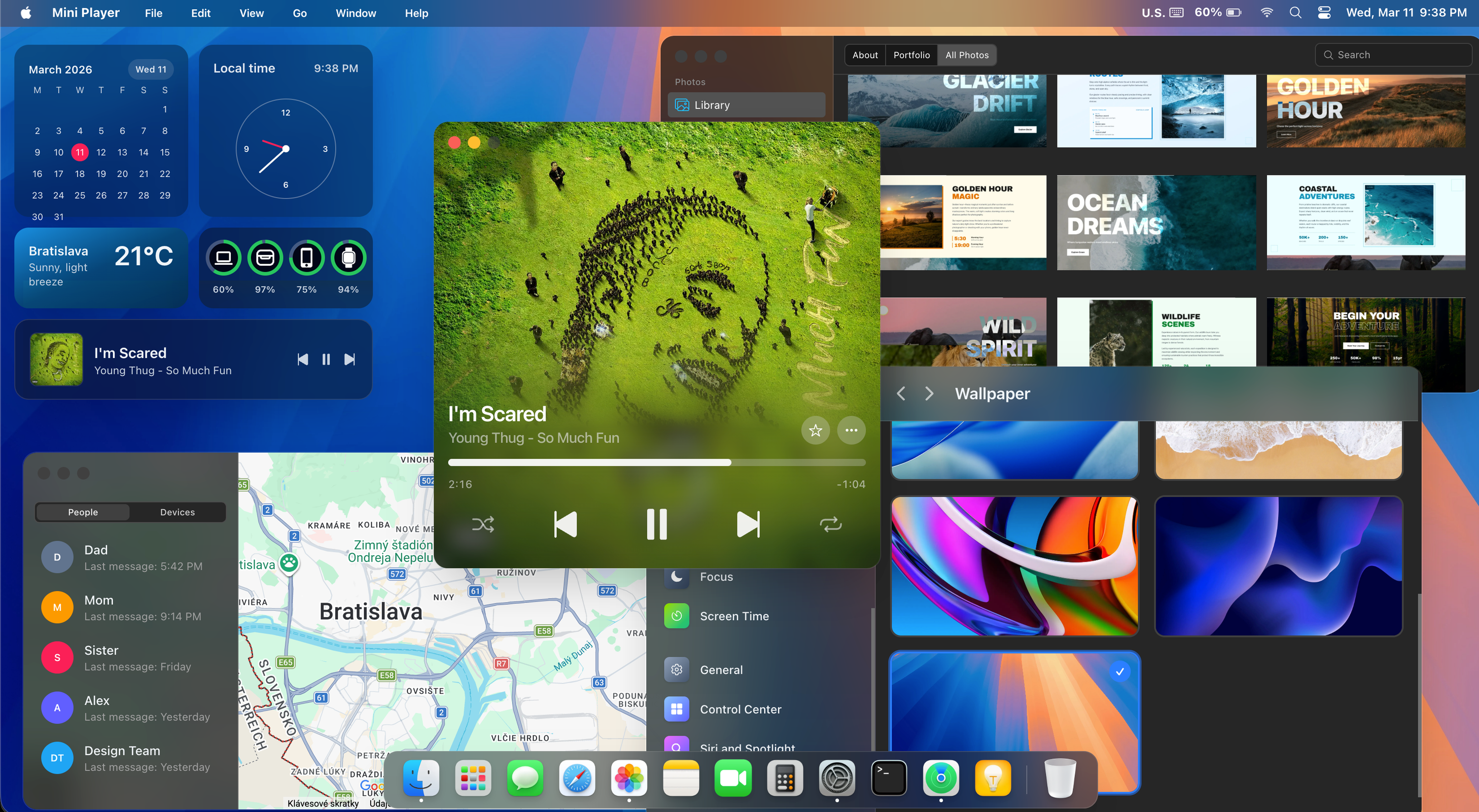Favorite the song with the star icon
This screenshot has width=1479, height=812.
[815, 430]
